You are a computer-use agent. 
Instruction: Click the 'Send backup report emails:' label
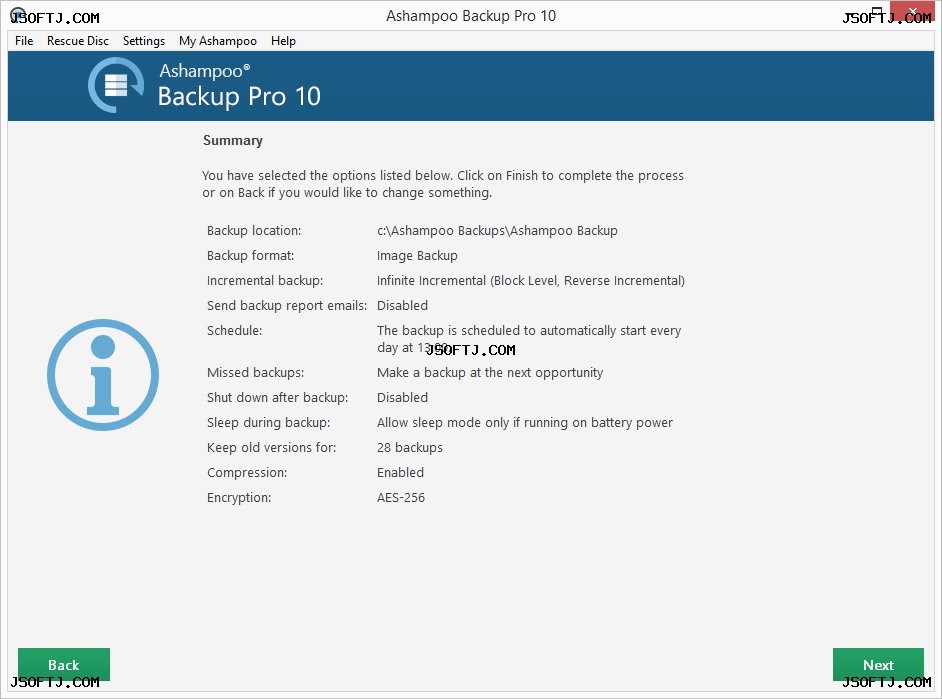click(287, 306)
